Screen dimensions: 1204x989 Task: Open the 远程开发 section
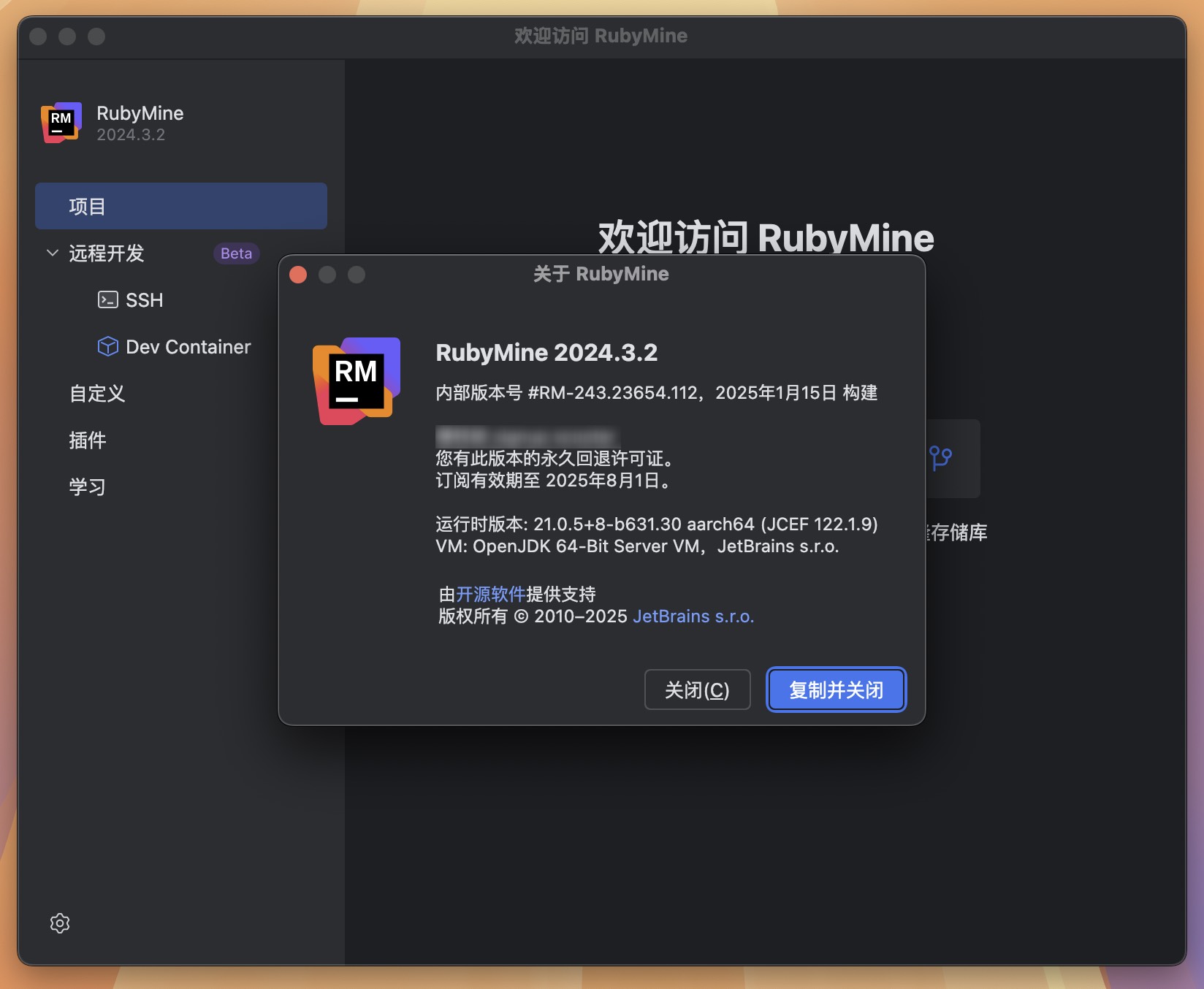107,253
